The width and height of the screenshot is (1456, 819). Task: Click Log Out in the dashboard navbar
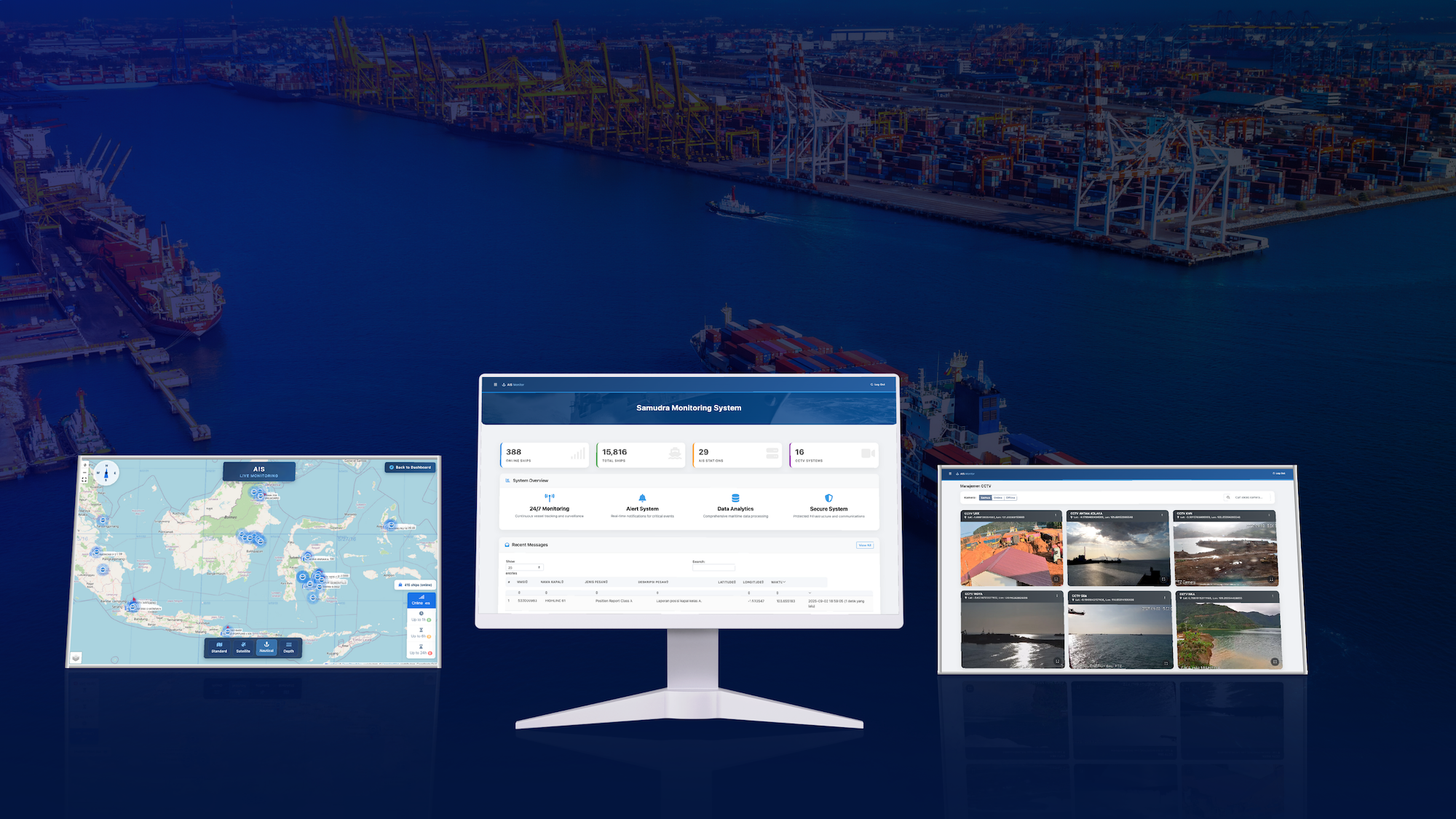click(x=877, y=384)
